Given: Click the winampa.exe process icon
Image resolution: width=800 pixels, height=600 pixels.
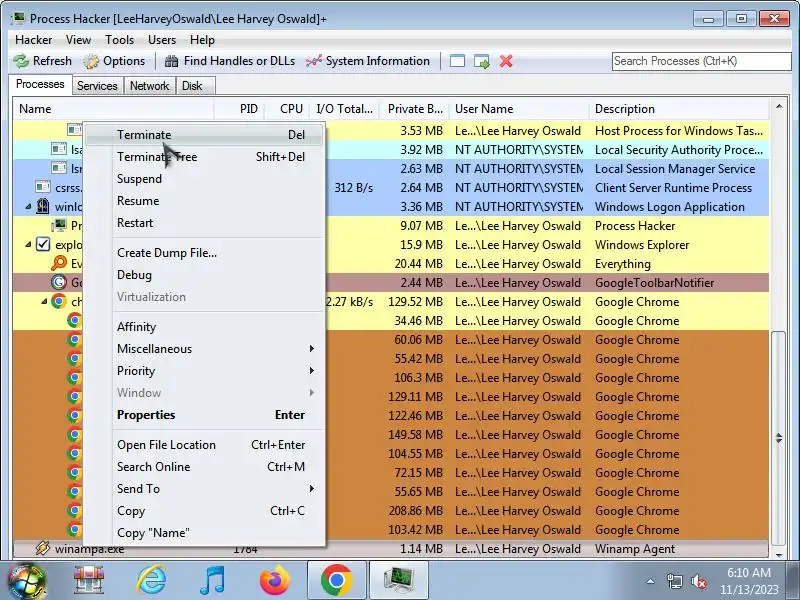Looking at the screenshot, I should tap(43, 548).
